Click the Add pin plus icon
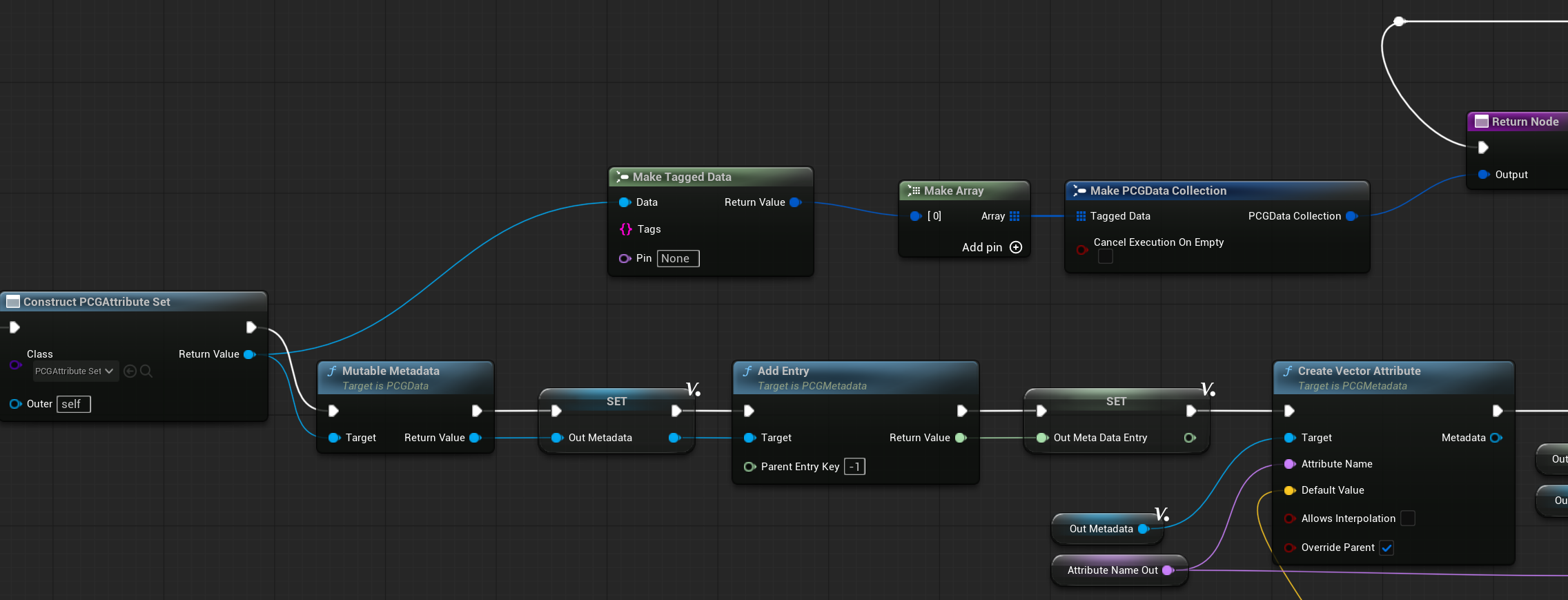This screenshot has width=1568, height=600. 1016,247
